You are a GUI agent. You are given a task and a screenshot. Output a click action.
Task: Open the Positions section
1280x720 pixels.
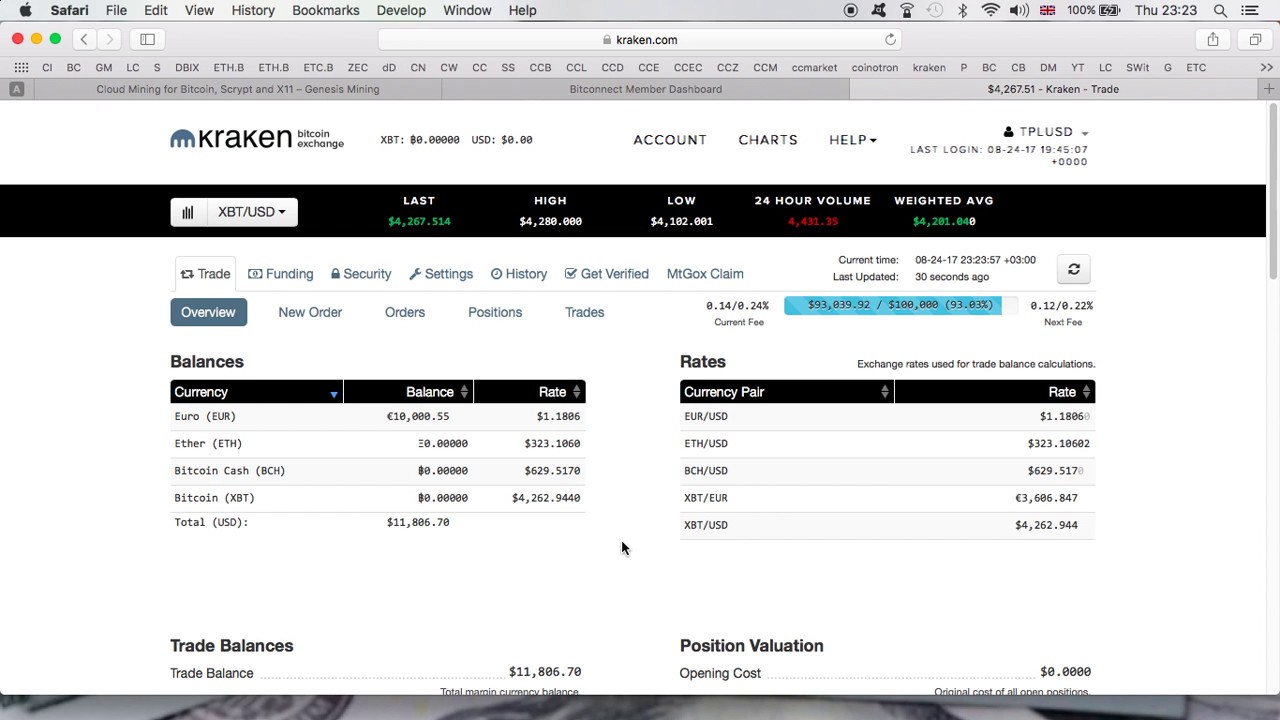(x=495, y=312)
